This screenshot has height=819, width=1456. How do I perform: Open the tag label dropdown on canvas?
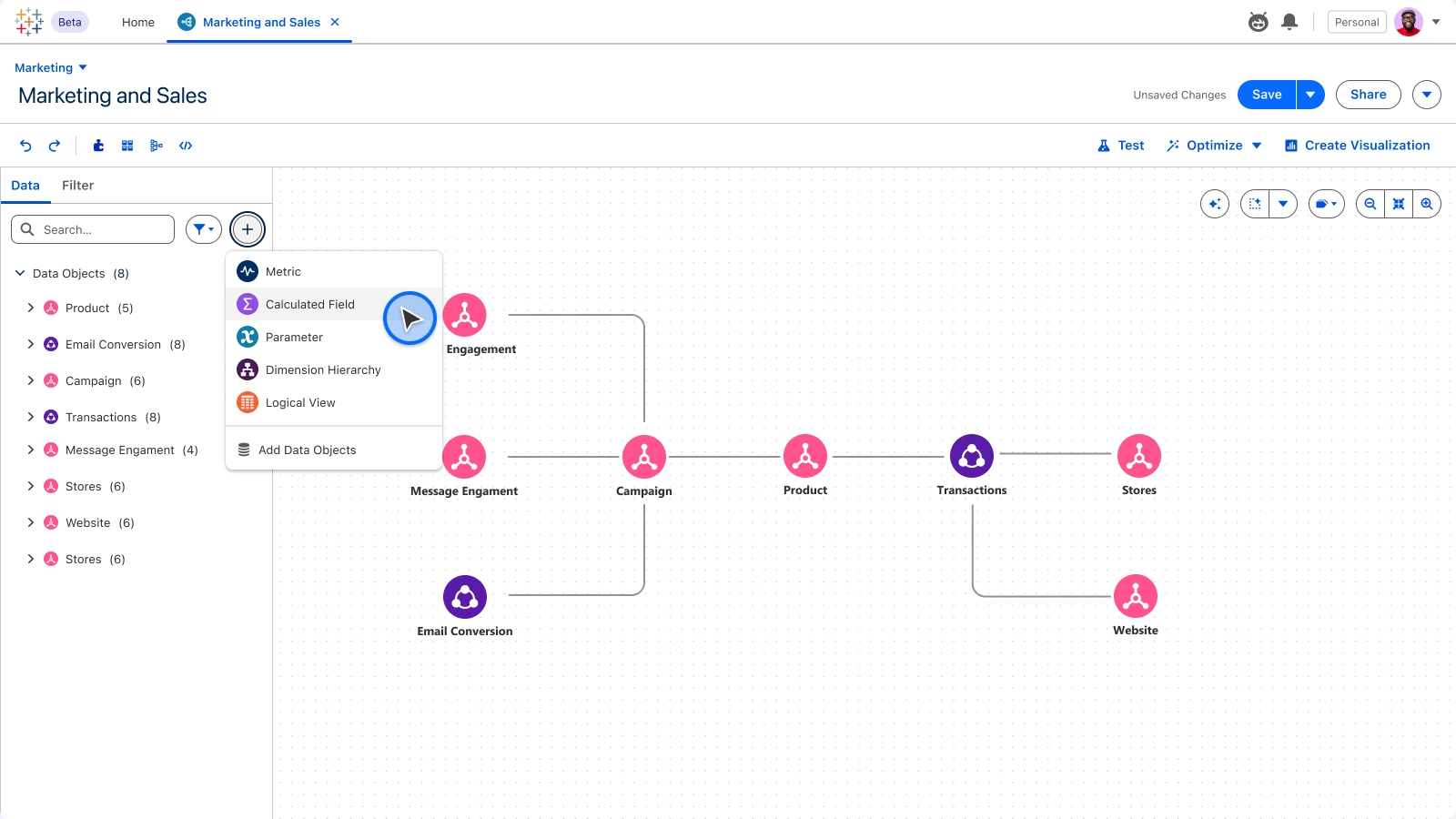click(1327, 204)
